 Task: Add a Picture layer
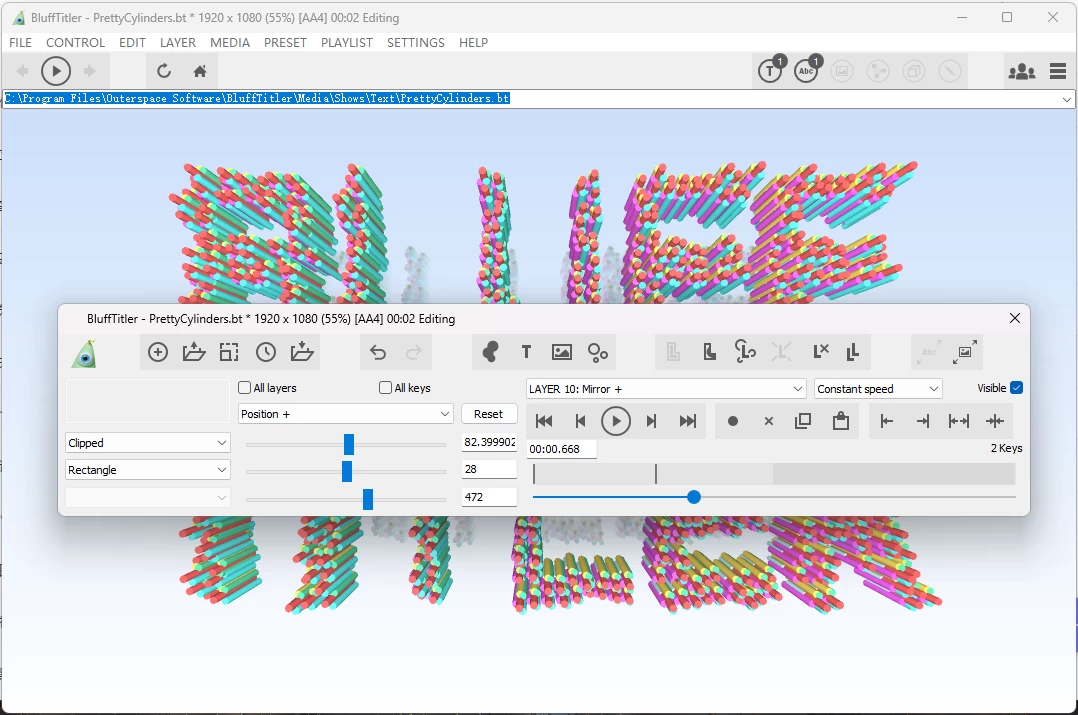tap(561, 352)
